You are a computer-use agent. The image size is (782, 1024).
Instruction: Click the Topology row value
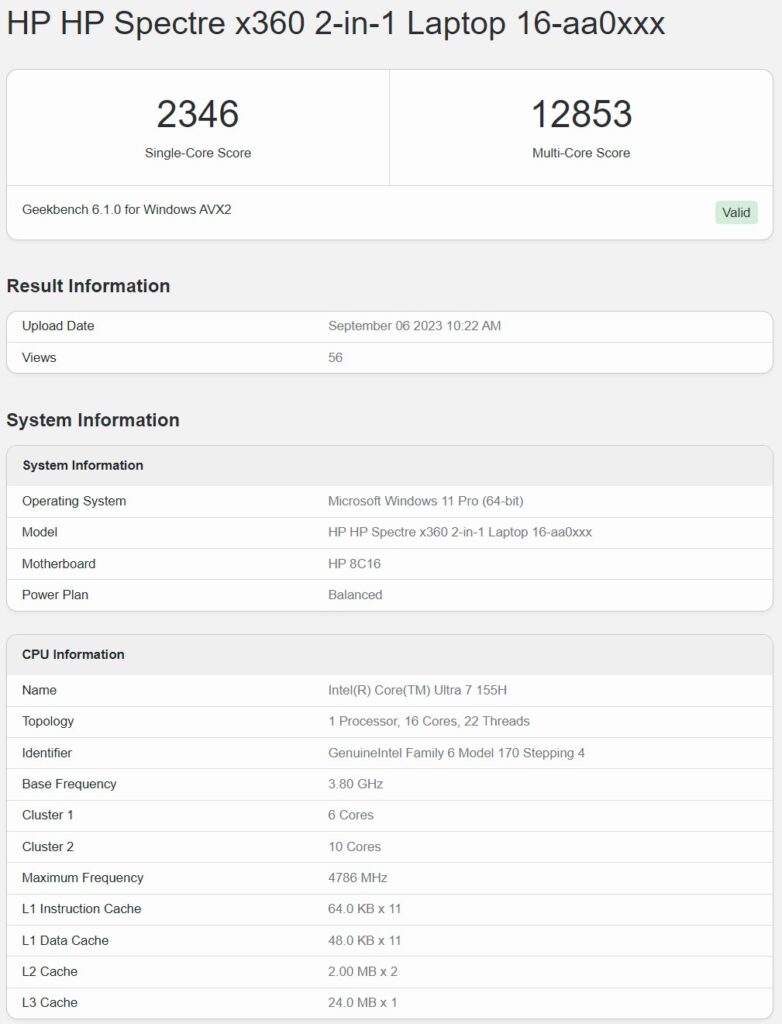coord(429,721)
